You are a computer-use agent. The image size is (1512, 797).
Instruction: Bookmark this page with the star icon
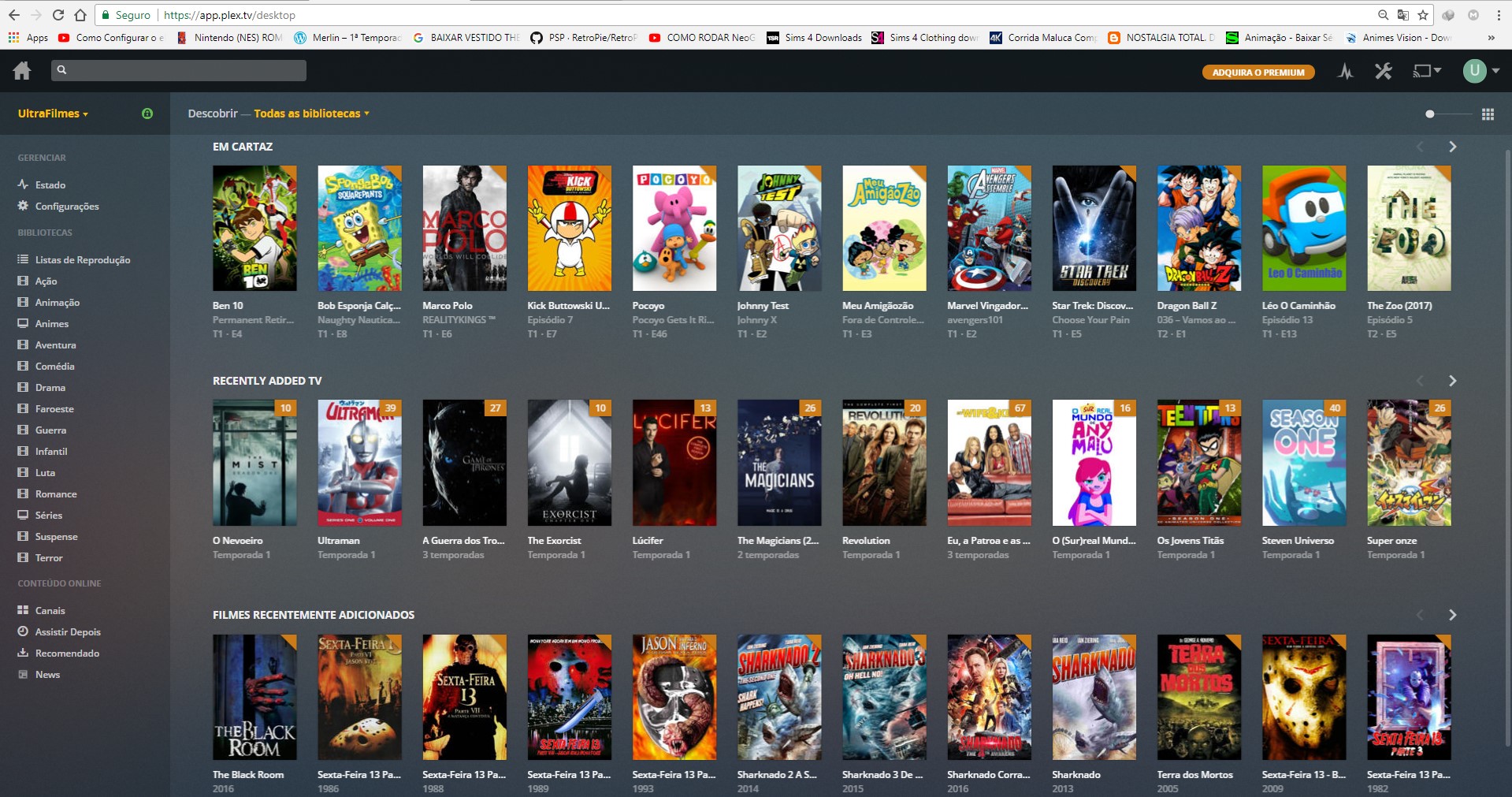coord(1423,15)
